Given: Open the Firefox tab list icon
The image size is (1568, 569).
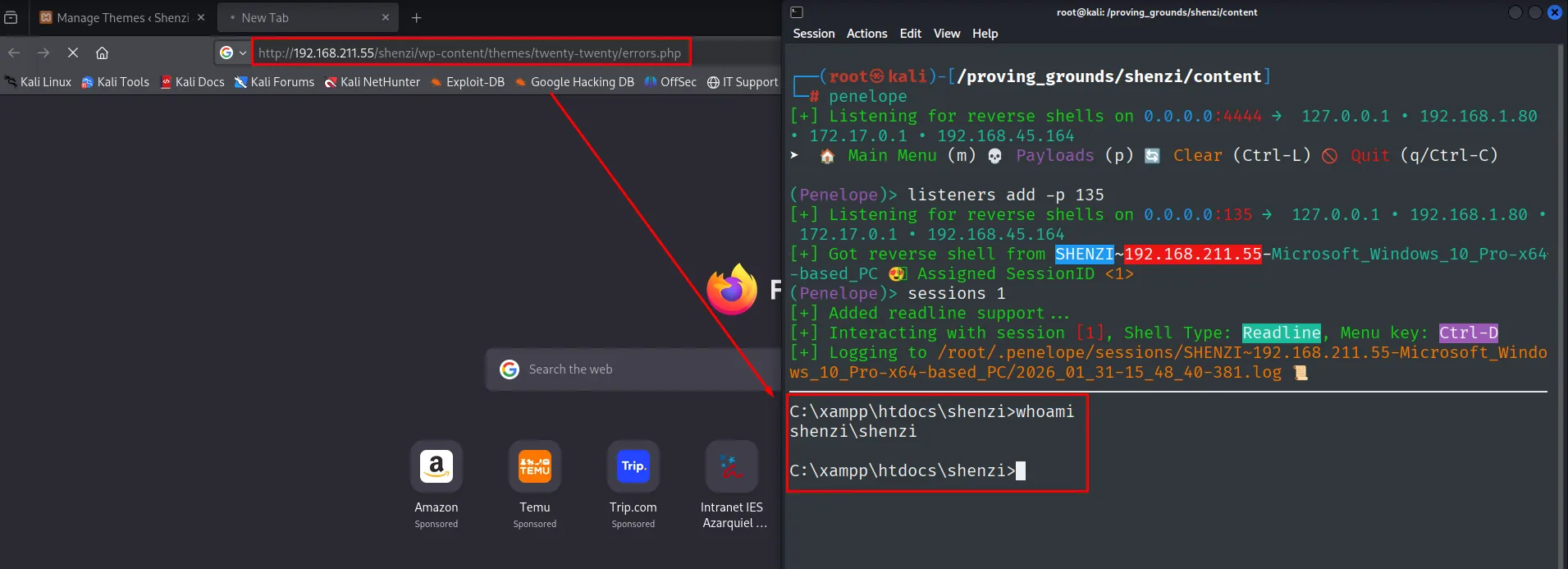Looking at the screenshot, I should coord(11,17).
